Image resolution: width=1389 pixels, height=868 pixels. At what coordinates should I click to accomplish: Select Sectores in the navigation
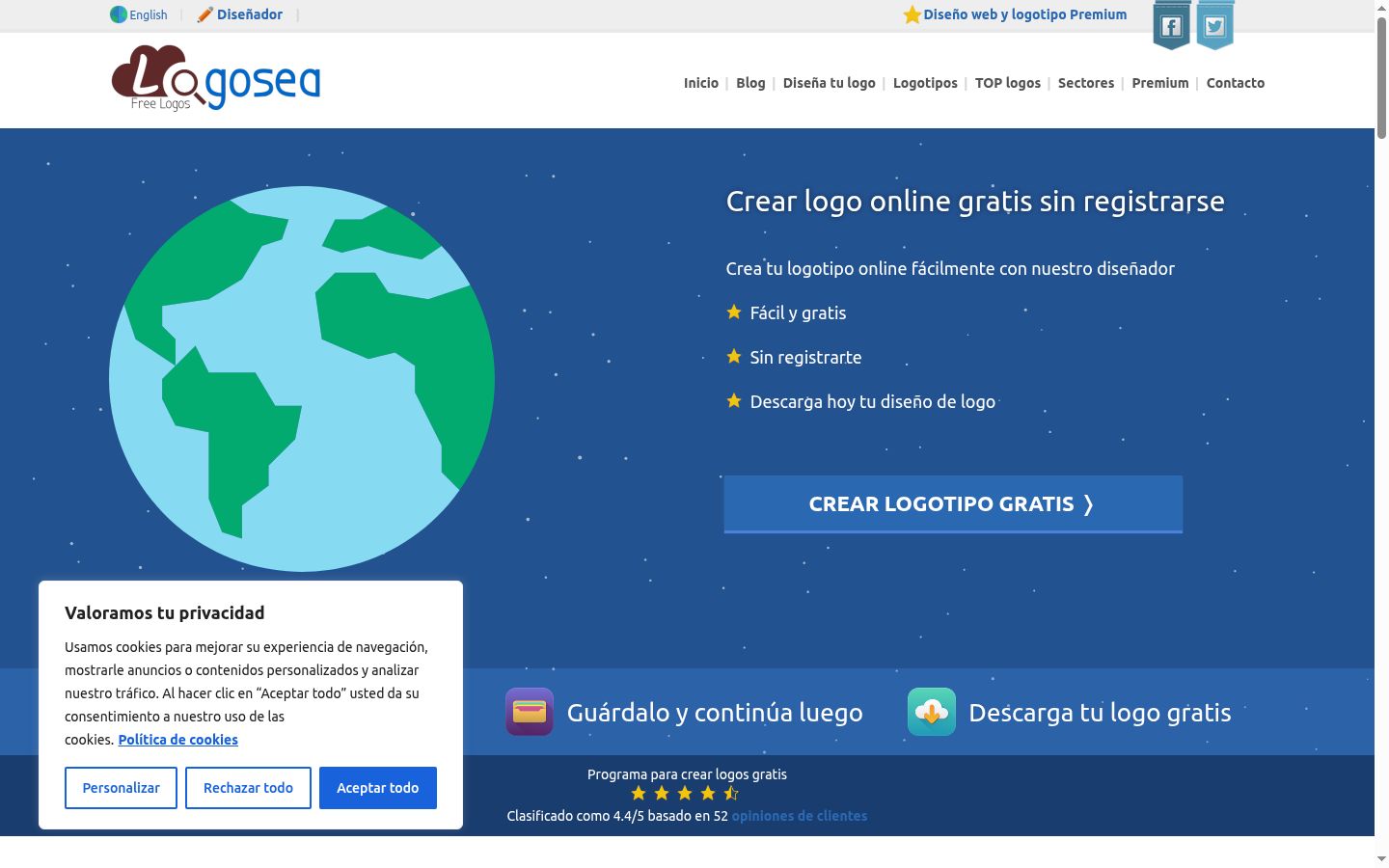tap(1086, 83)
